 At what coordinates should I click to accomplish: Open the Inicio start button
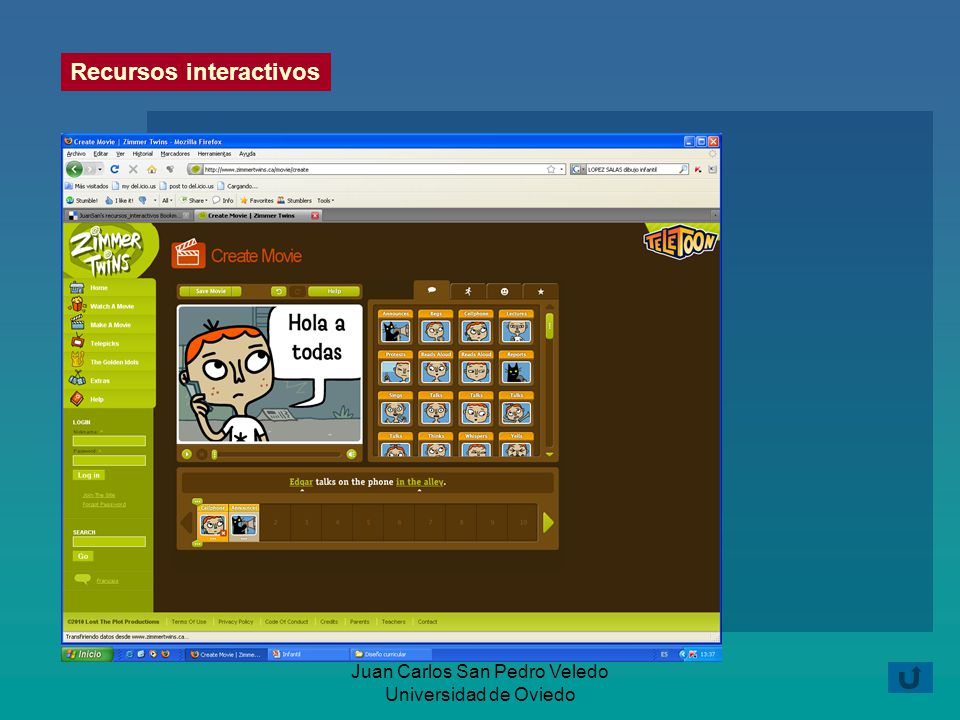[x=88, y=654]
